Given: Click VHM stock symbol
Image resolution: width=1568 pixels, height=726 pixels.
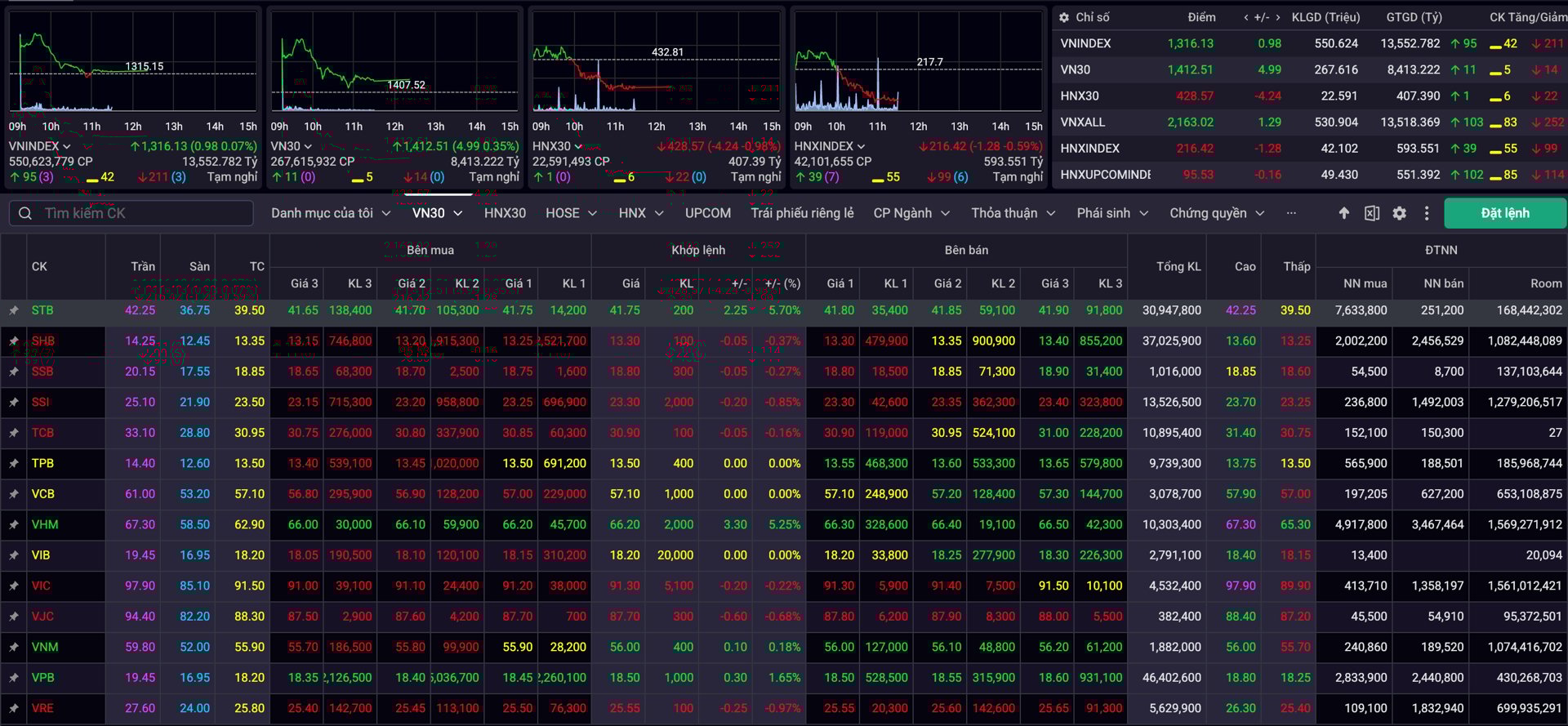Looking at the screenshot, I should (45, 524).
